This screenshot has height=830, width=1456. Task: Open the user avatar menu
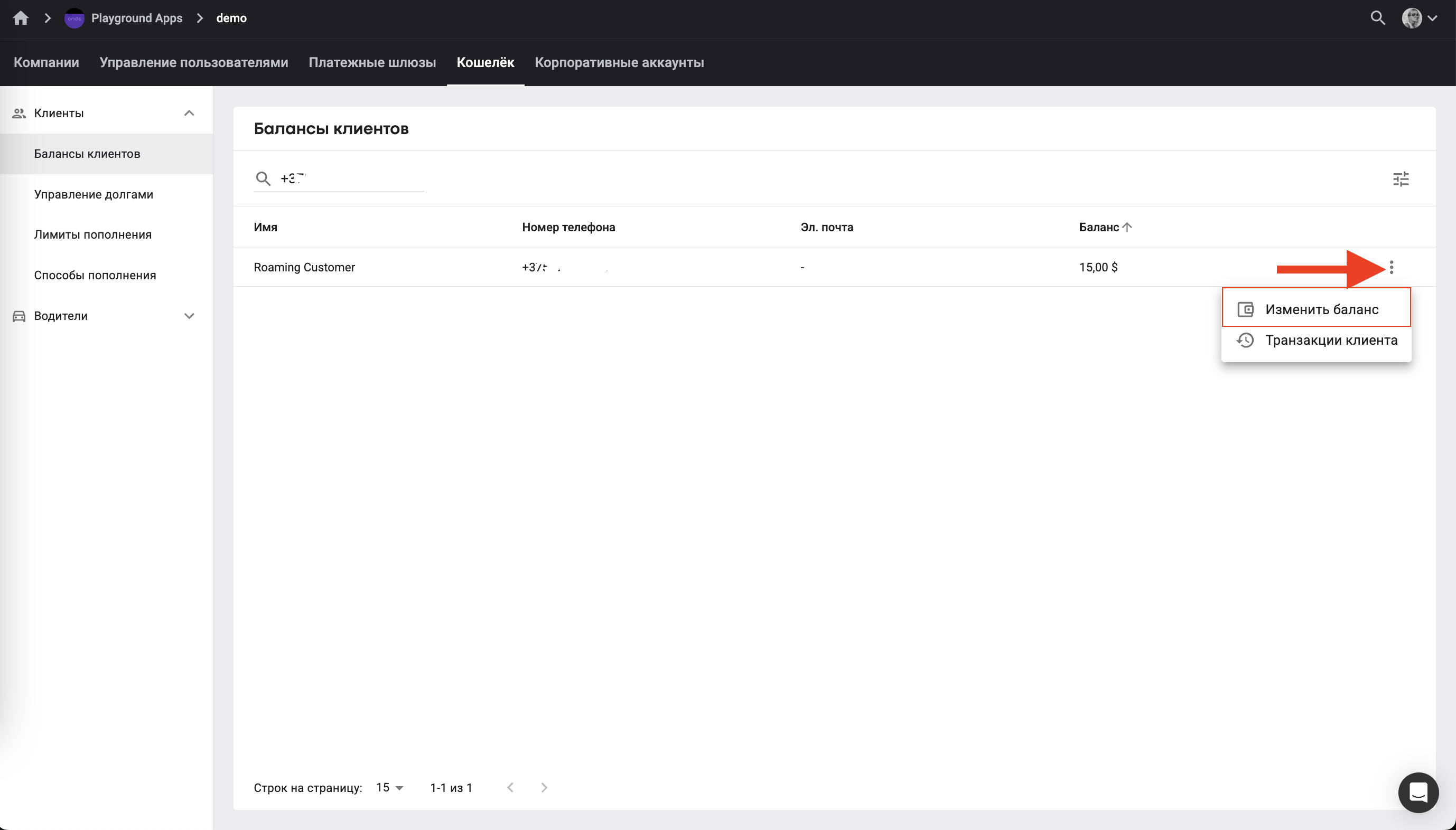tap(1418, 18)
